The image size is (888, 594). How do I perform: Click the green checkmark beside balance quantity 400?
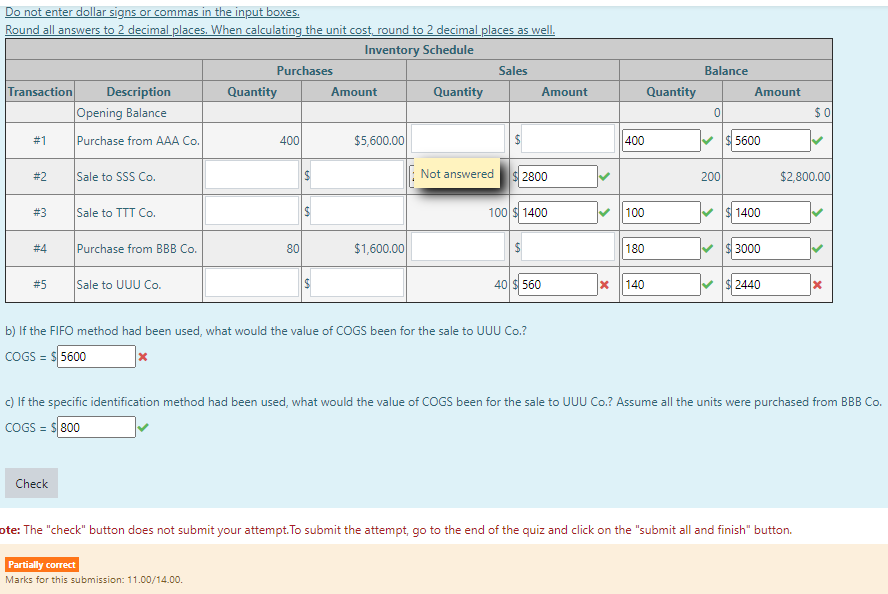pyautogui.click(x=707, y=140)
